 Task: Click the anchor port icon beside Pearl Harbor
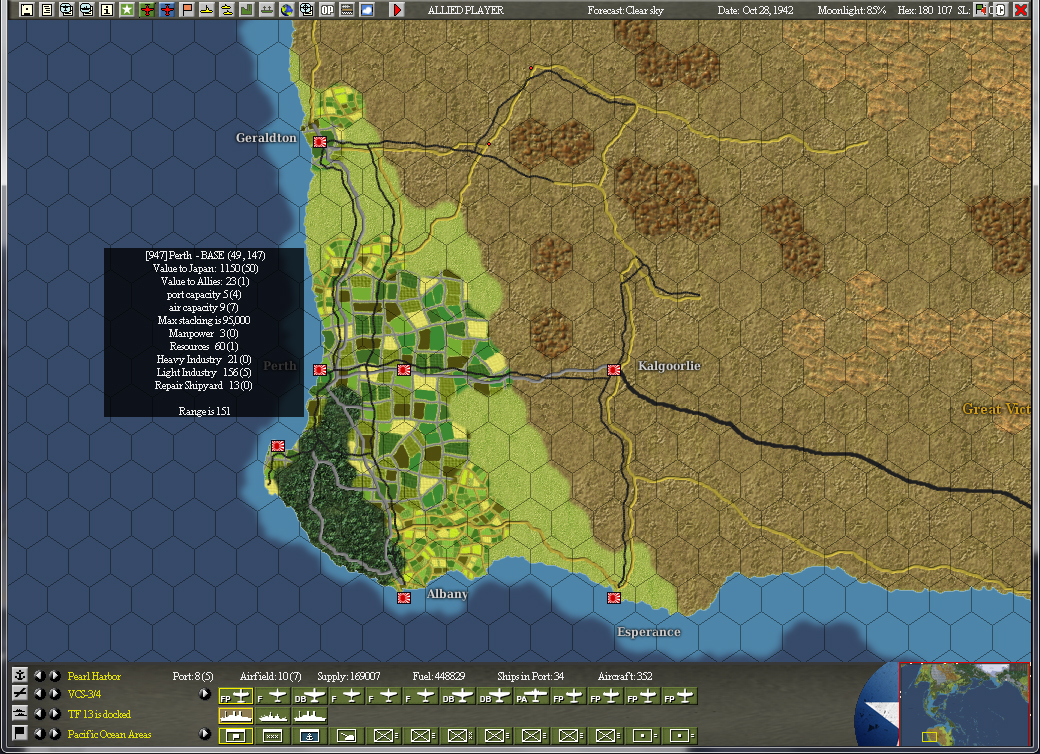click(20, 675)
